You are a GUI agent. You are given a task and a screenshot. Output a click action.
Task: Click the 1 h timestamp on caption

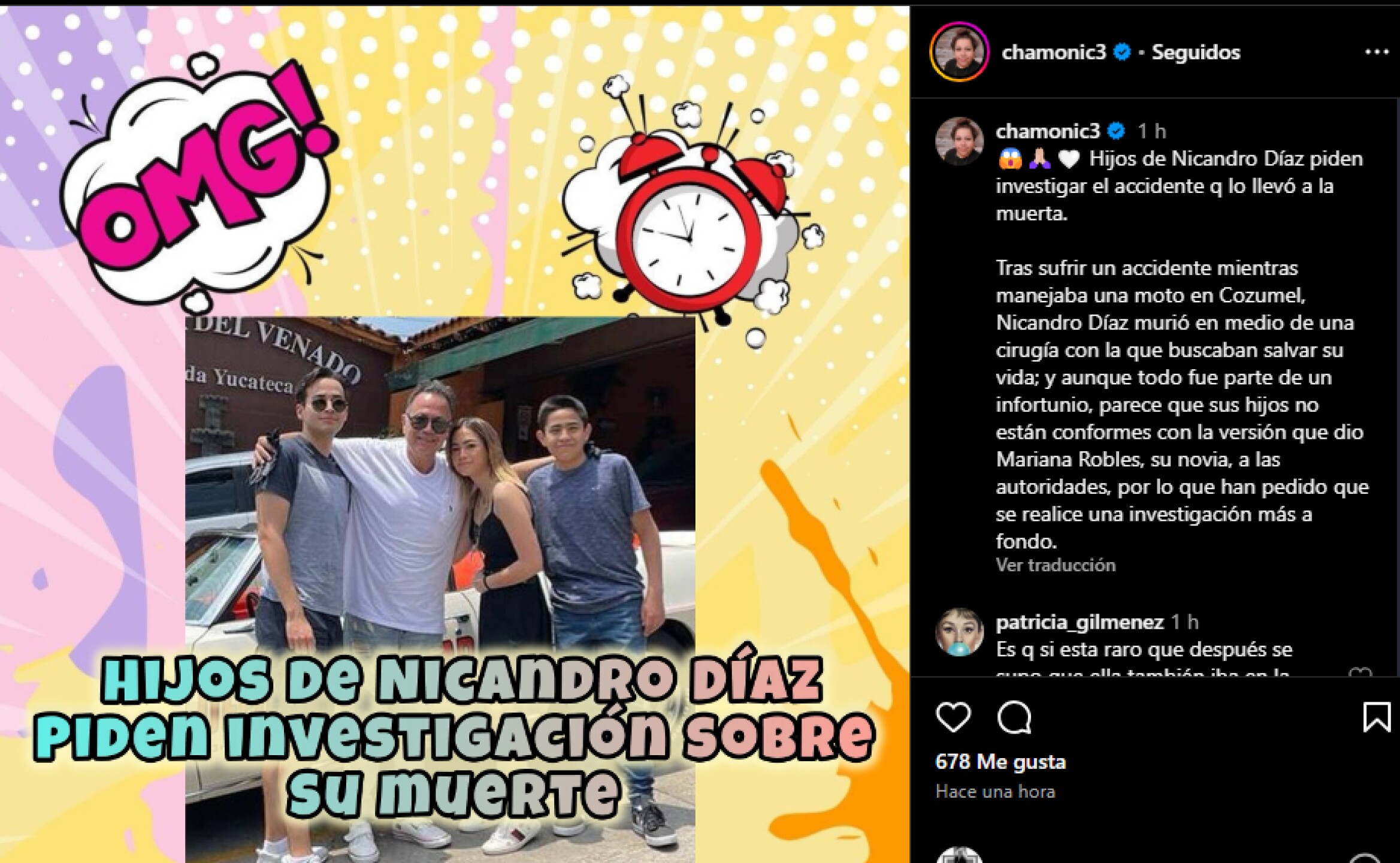pyautogui.click(x=1151, y=131)
